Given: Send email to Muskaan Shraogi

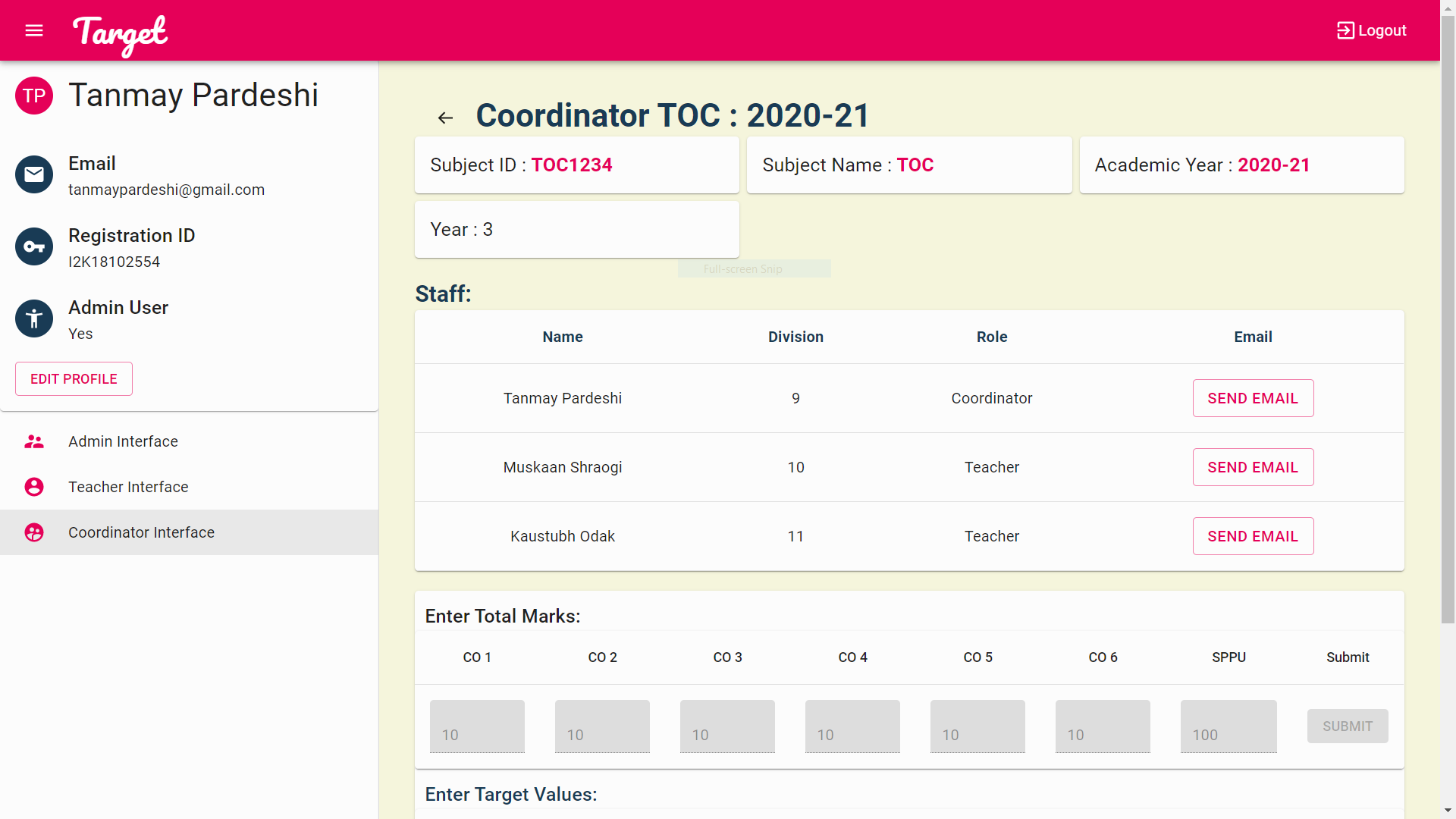Looking at the screenshot, I should coord(1253,467).
